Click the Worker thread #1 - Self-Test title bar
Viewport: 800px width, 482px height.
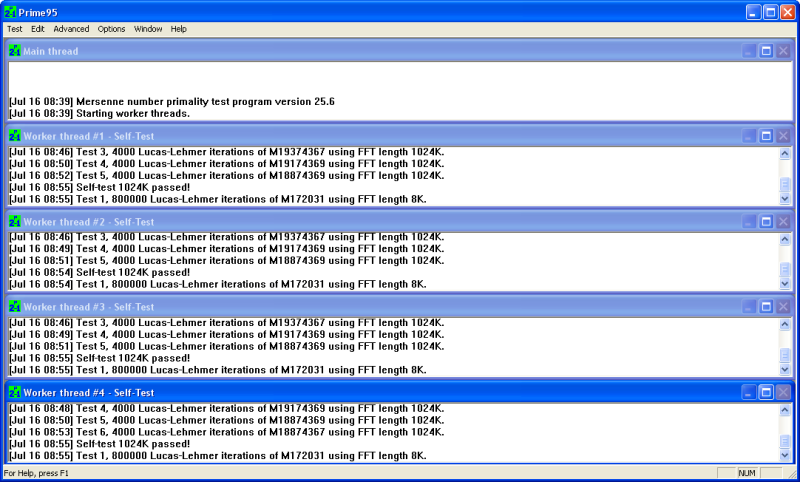click(400, 136)
